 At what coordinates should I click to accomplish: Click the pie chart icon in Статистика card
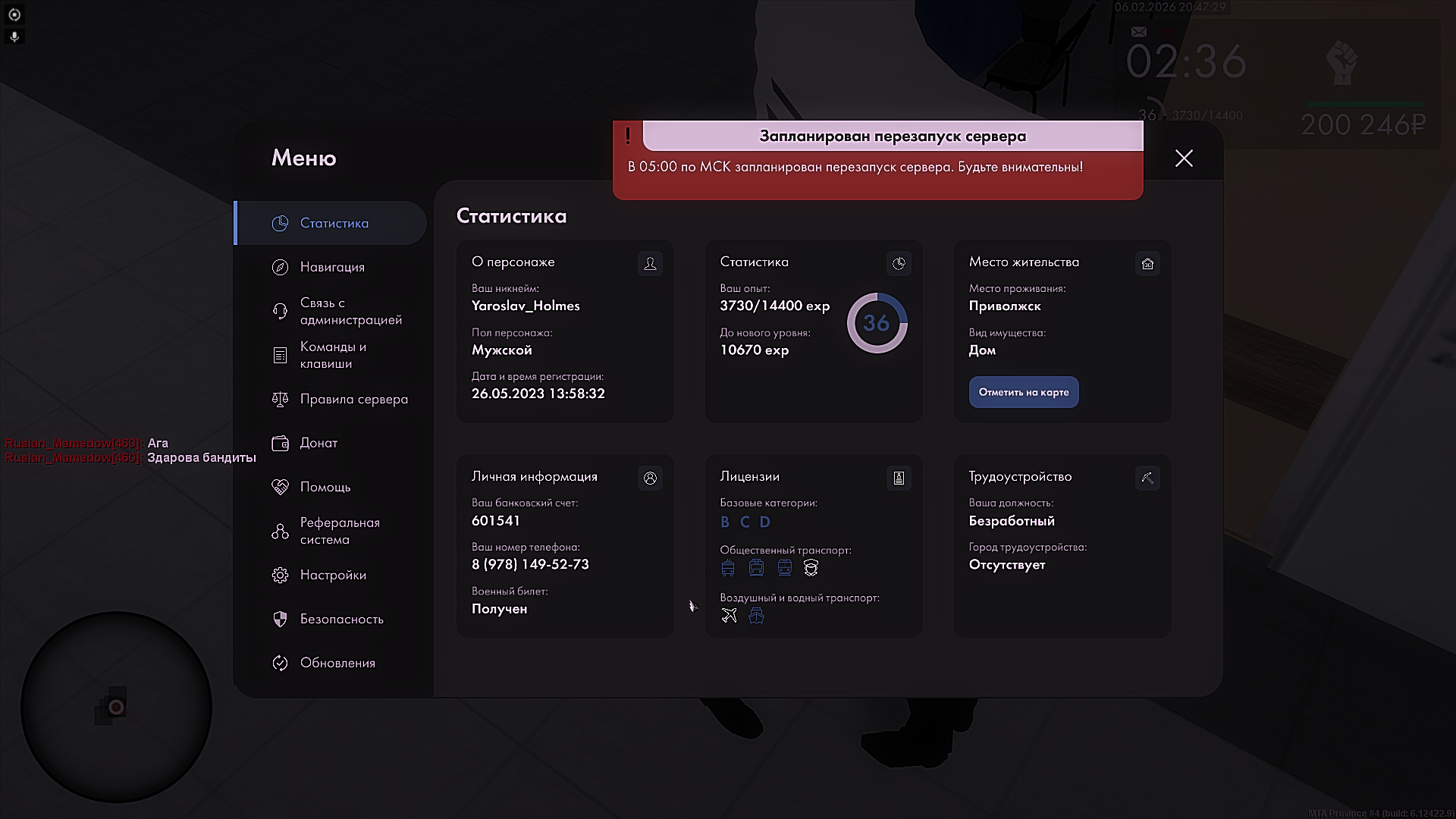coord(899,263)
